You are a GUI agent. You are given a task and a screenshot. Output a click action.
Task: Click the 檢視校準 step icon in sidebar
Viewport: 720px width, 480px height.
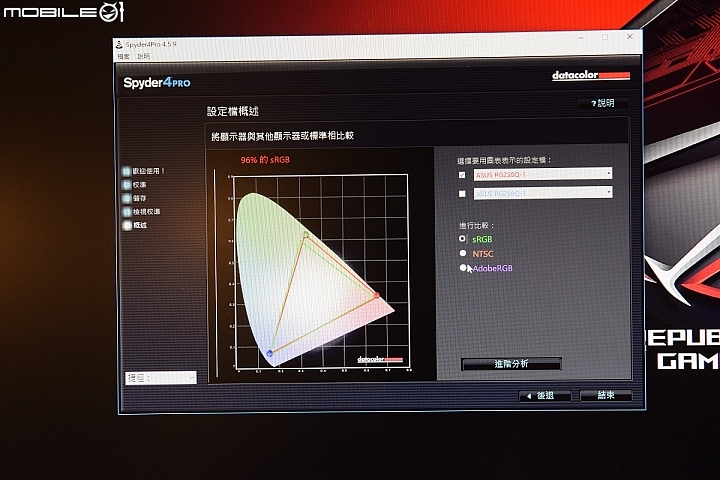tap(127, 212)
